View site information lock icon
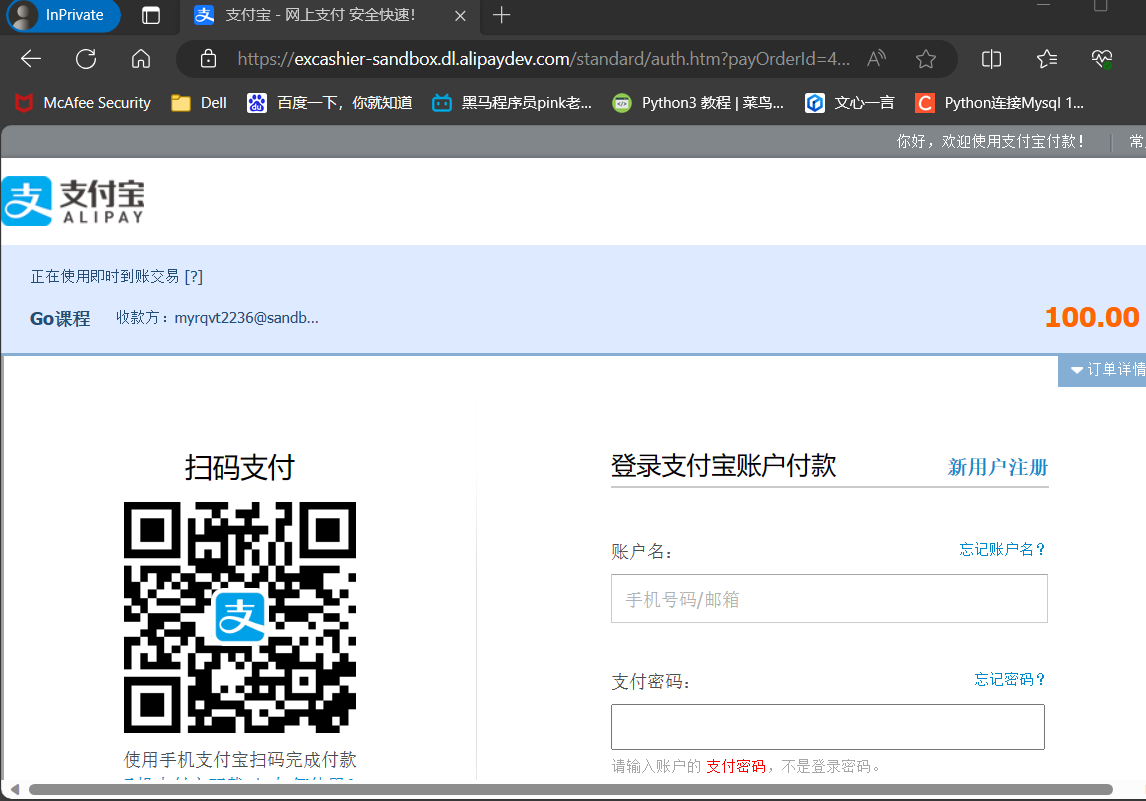 208,58
